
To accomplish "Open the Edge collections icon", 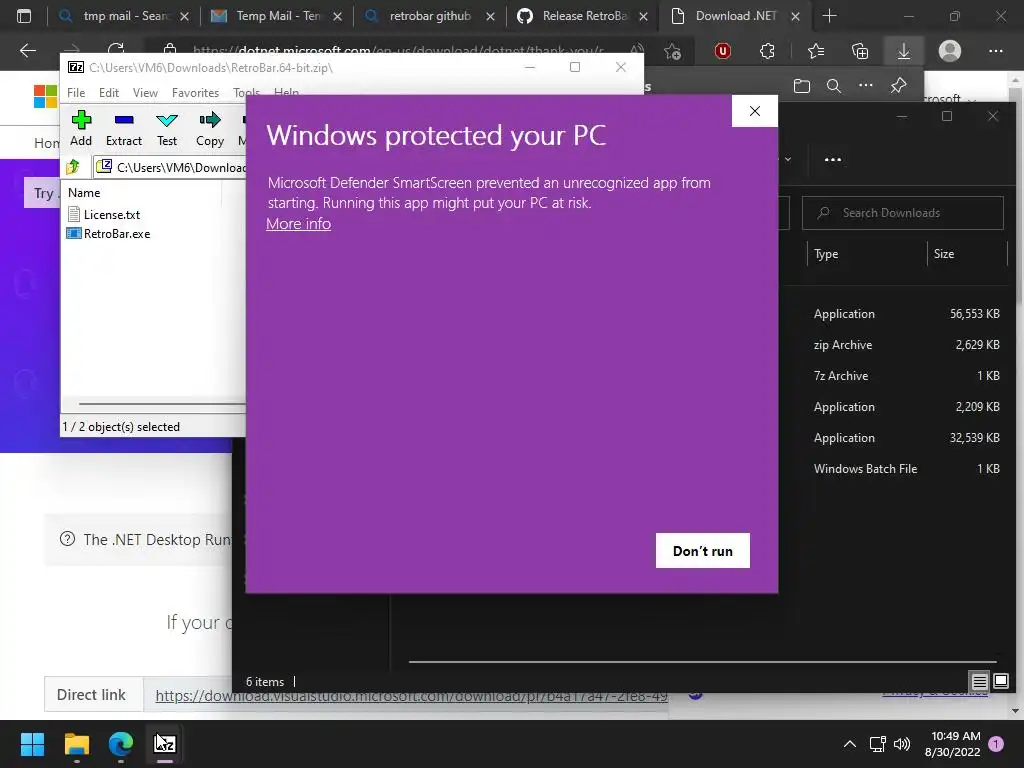I will click(x=860, y=51).
